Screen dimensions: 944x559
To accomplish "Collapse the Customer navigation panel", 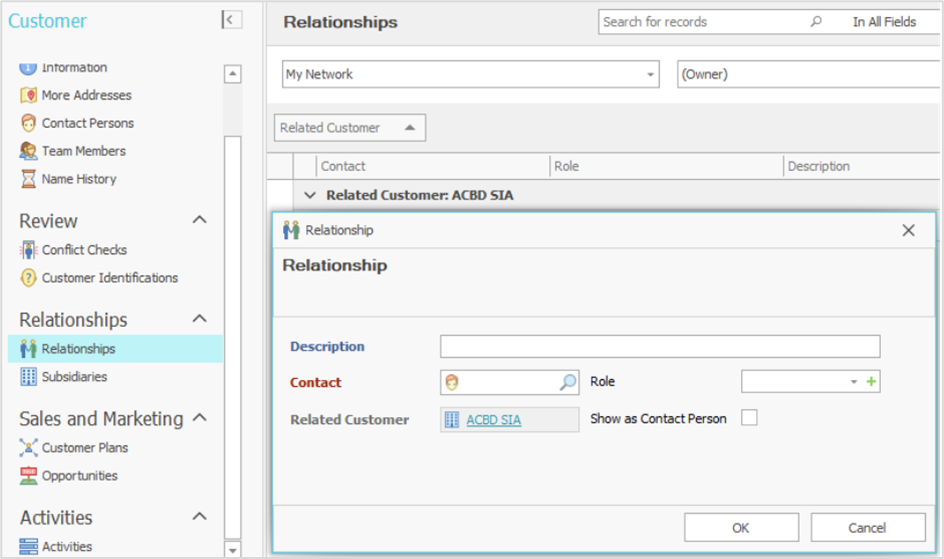I will pos(231,20).
